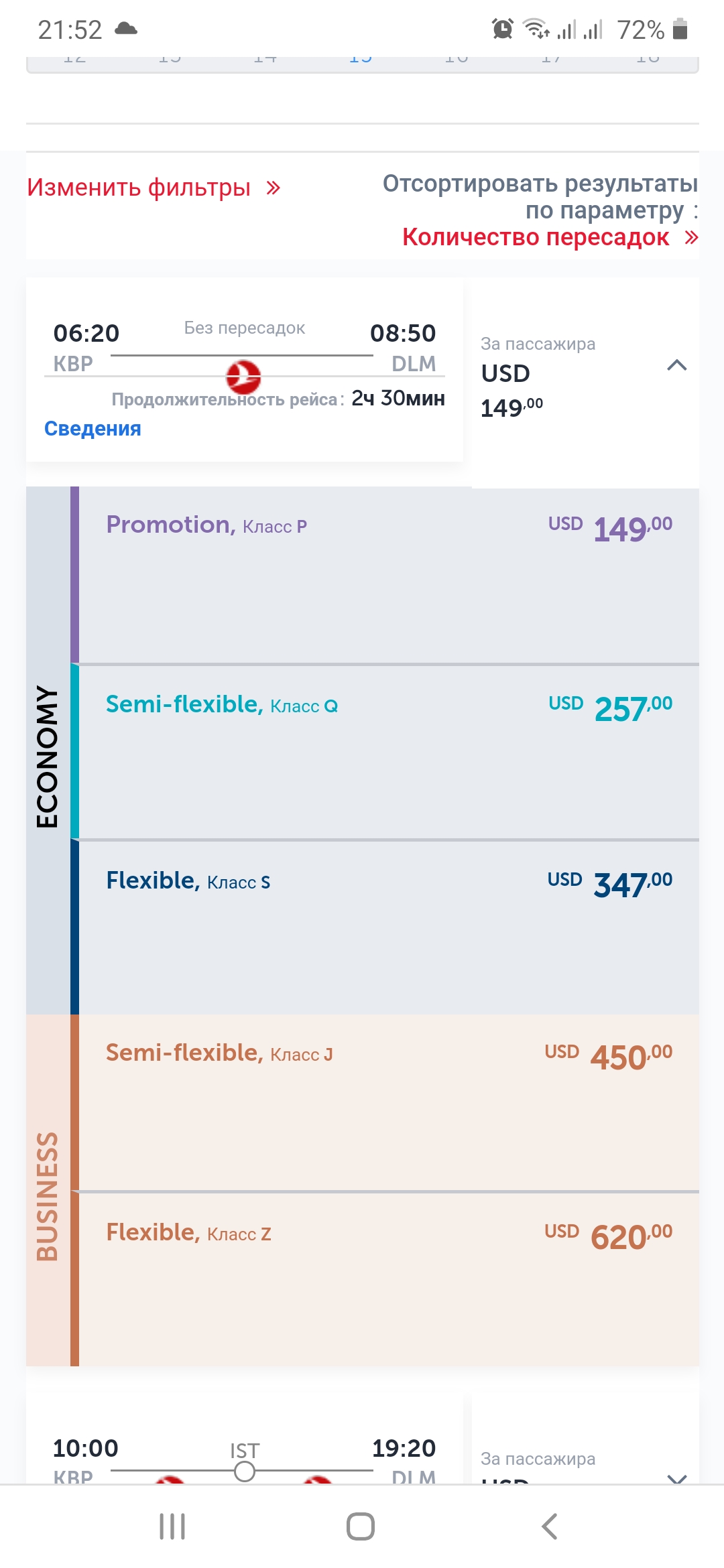724x1568 pixels.
Task: Select date 16 in date strip
Action: tap(457, 60)
